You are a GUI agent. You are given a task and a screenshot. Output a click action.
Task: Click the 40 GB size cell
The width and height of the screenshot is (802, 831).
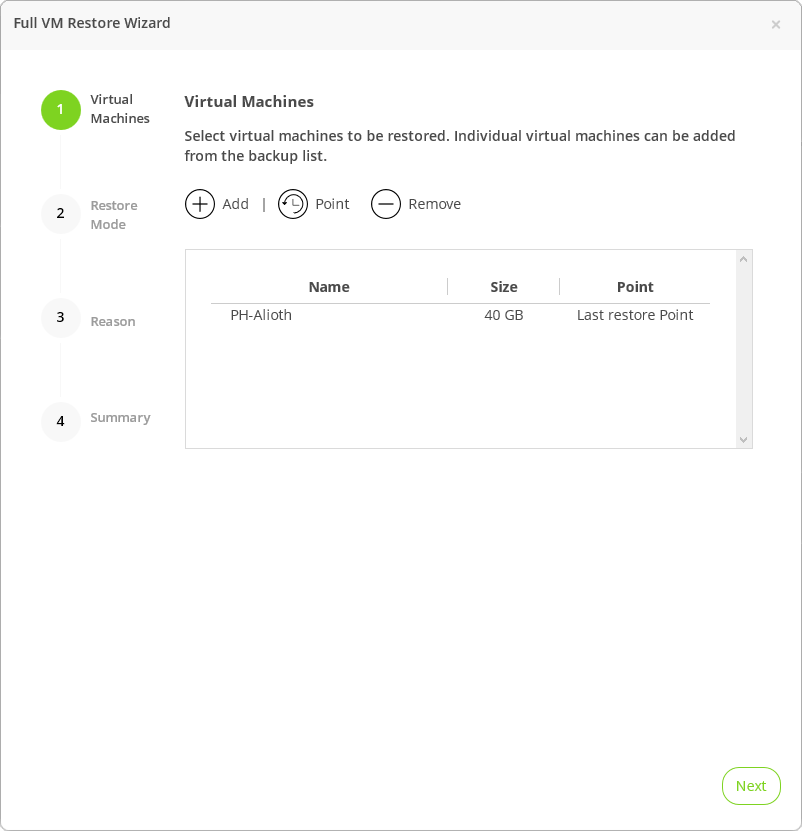504,315
